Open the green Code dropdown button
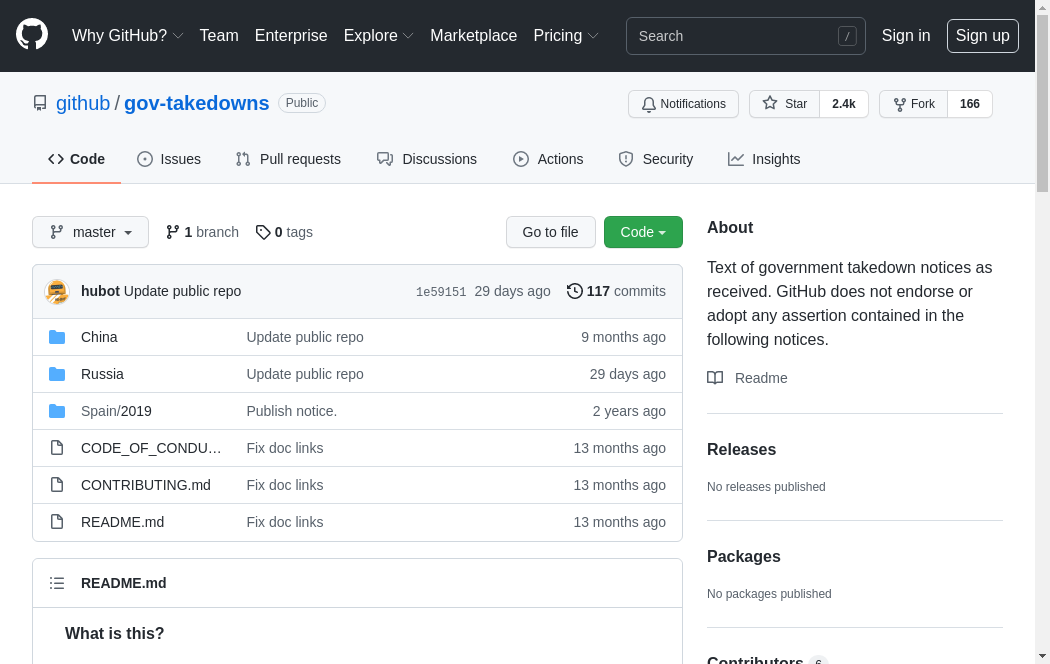Screen dimensions: 1050x664 (643, 232)
